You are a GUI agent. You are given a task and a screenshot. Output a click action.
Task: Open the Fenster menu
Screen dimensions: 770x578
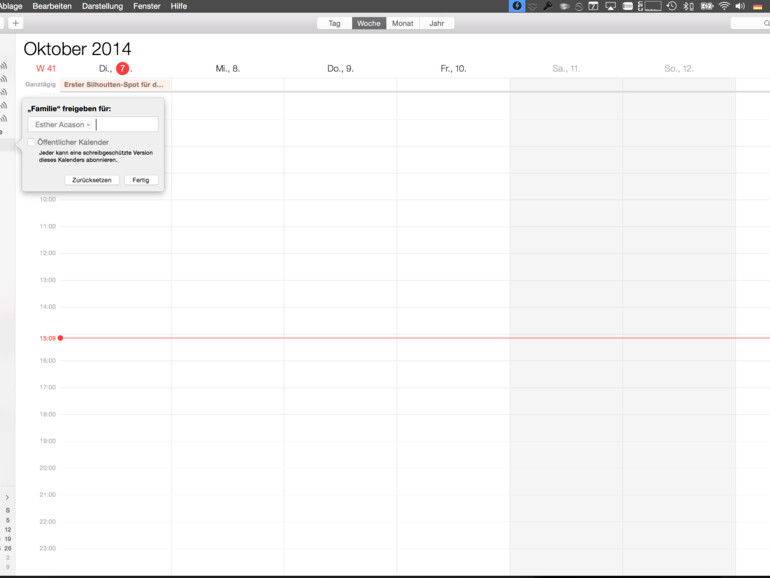point(147,6)
